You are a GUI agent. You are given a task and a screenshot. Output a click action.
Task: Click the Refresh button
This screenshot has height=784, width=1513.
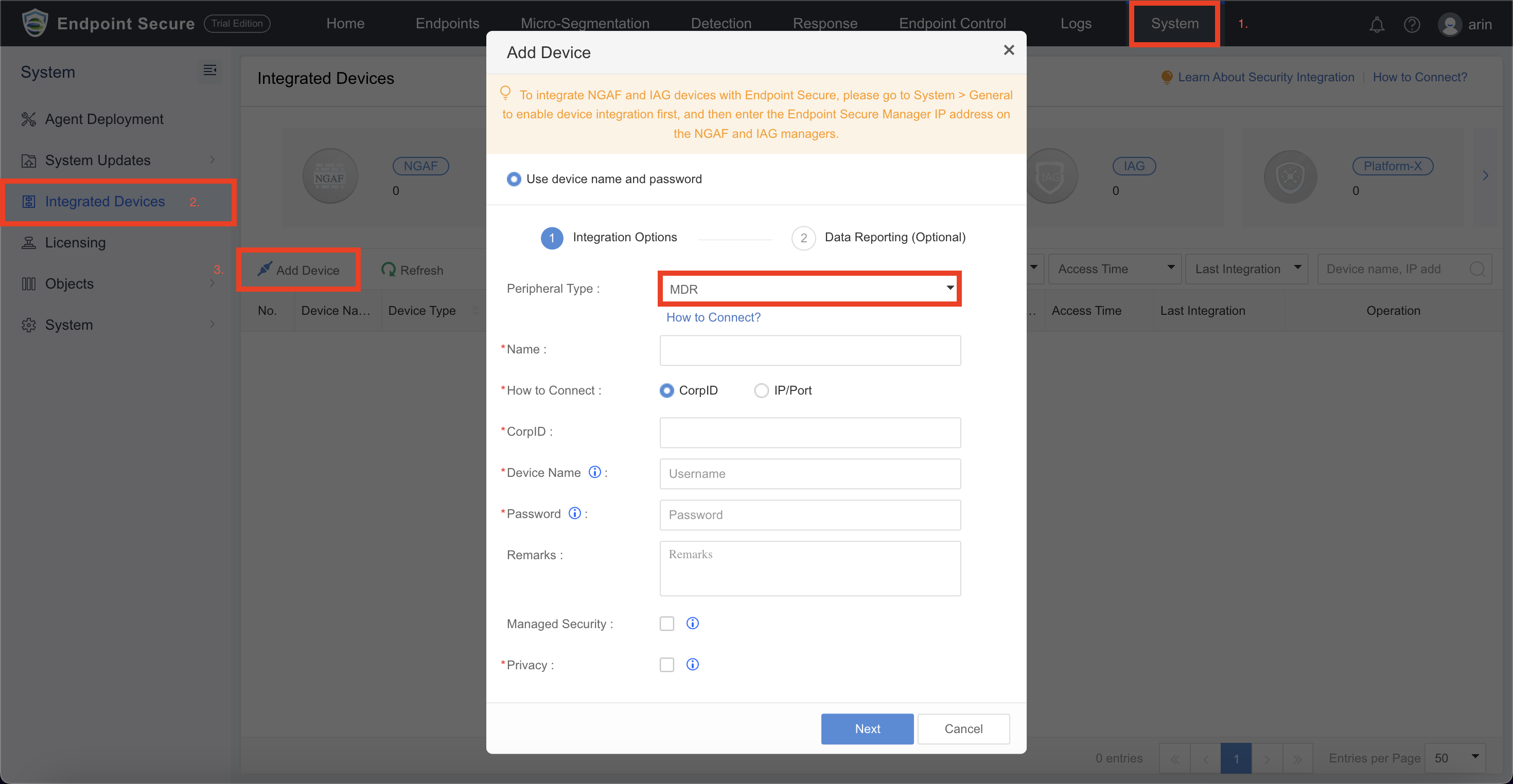point(412,270)
